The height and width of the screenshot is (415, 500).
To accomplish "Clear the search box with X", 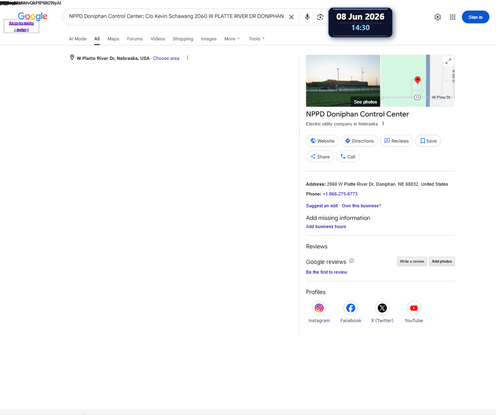I will pyautogui.click(x=291, y=17).
